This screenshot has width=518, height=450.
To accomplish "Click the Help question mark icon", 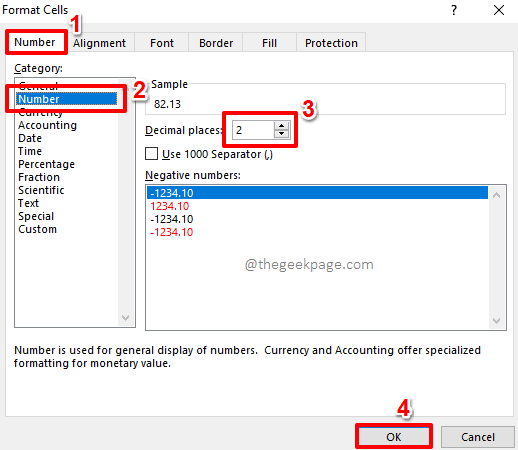I will [454, 10].
